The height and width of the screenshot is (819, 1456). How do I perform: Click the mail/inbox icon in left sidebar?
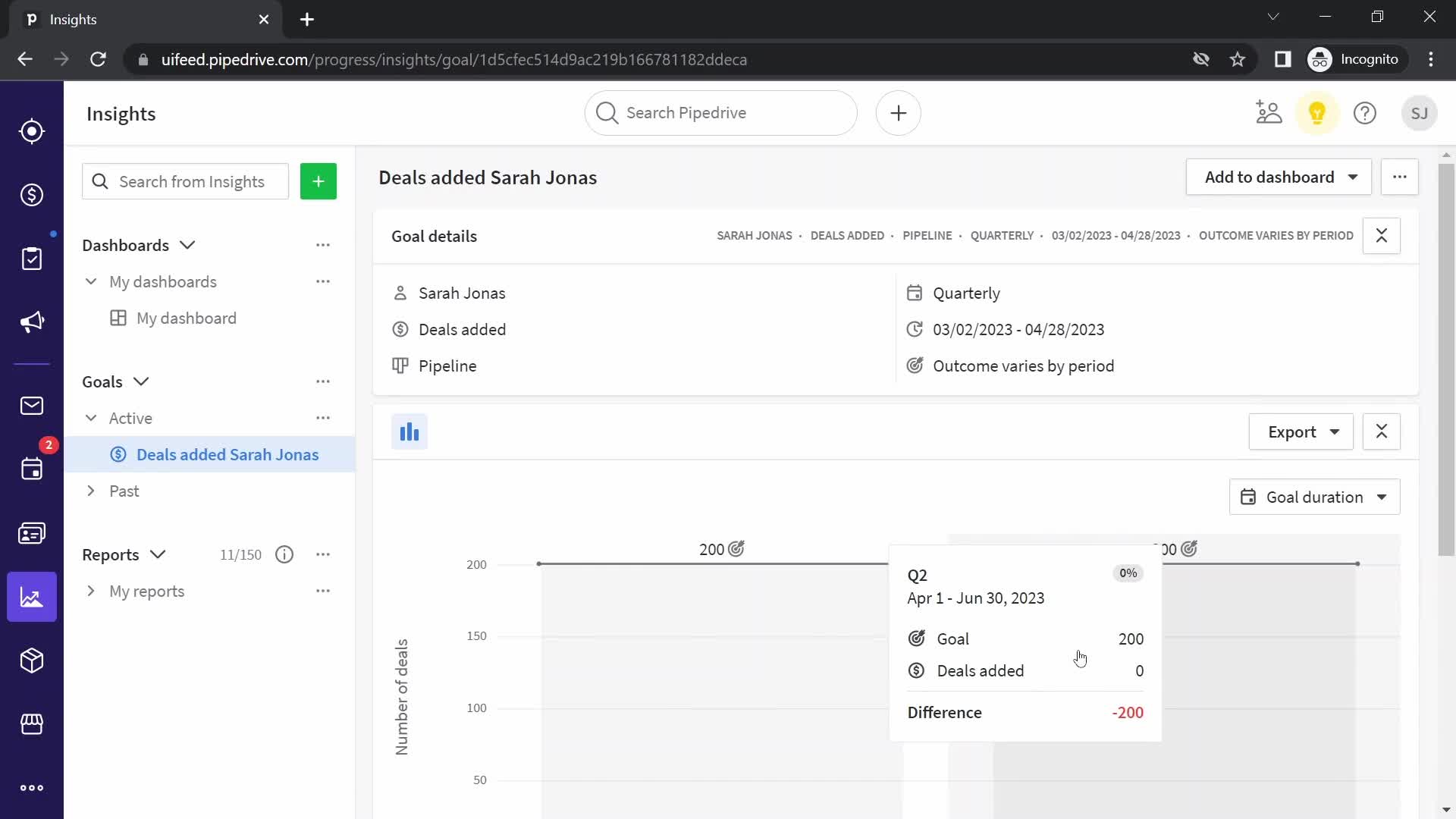(x=31, y=405)
